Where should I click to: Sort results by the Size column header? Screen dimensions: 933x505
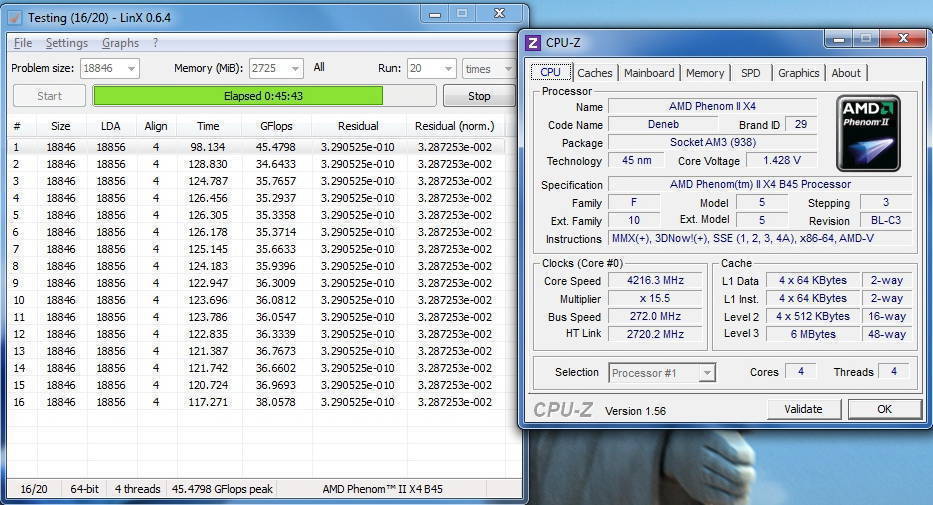tap(61, 126)
